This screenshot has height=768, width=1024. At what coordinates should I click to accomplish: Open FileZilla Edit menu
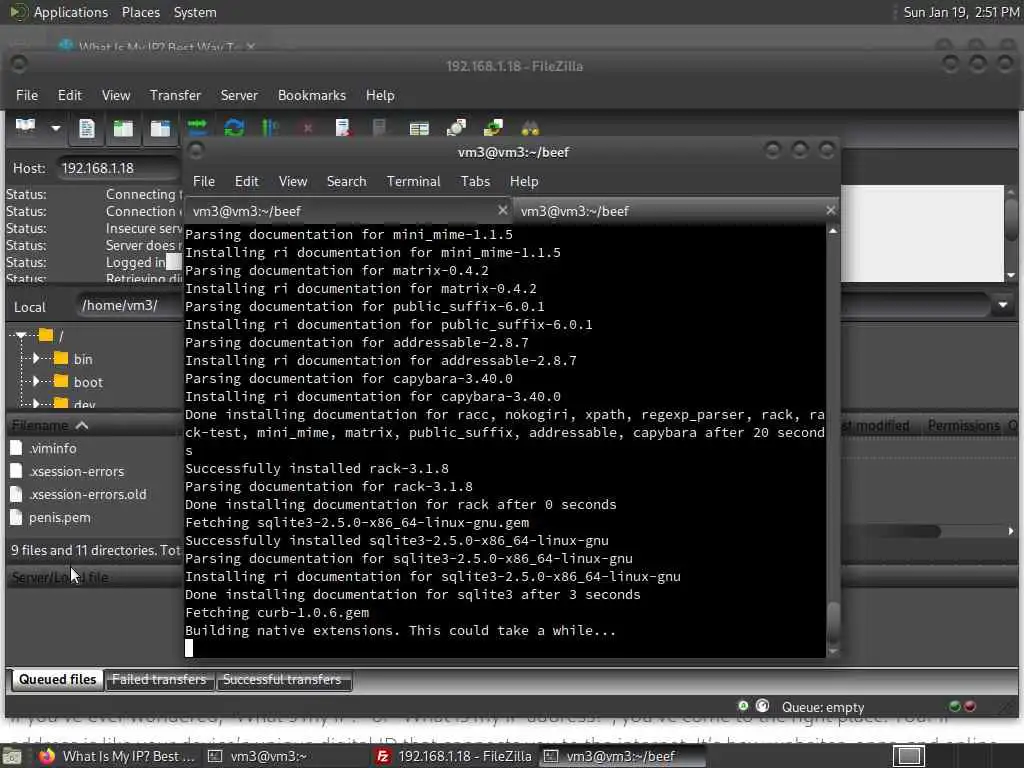pyautogui.click(x=69, y=95)
